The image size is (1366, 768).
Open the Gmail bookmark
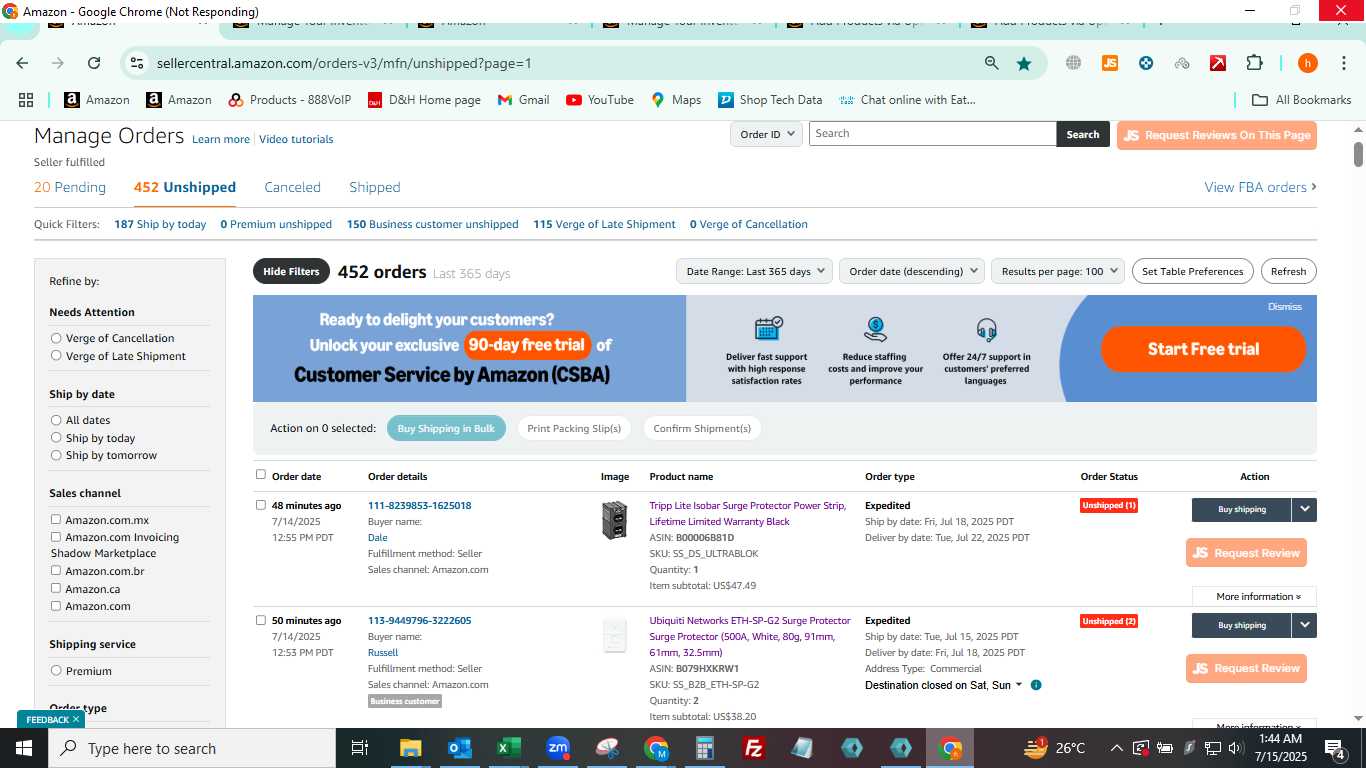[524, 100]
